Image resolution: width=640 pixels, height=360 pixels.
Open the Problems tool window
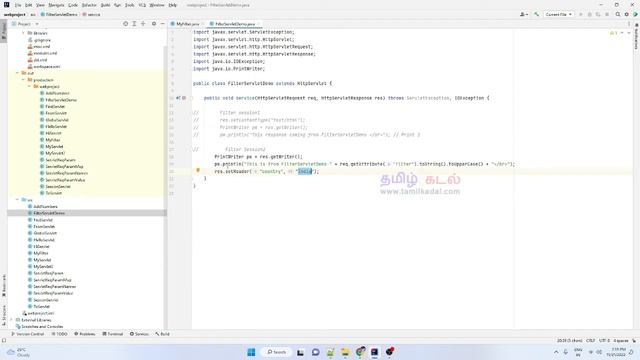click(84, 334)
